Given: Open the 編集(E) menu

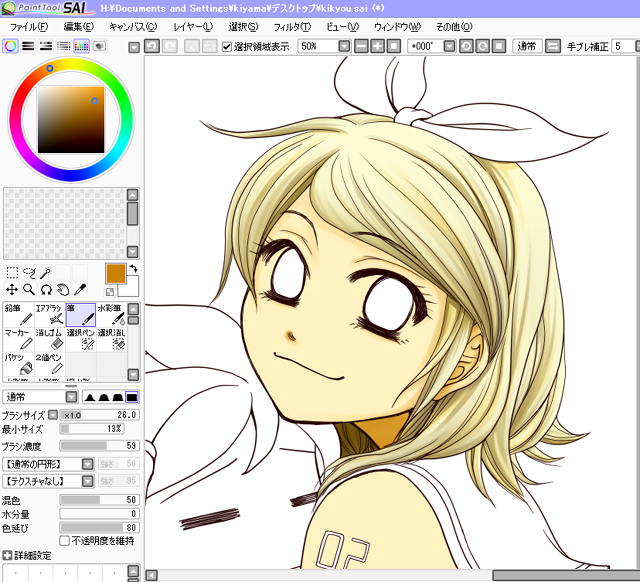Looking at the screenshot, I should tap(79, 27).
